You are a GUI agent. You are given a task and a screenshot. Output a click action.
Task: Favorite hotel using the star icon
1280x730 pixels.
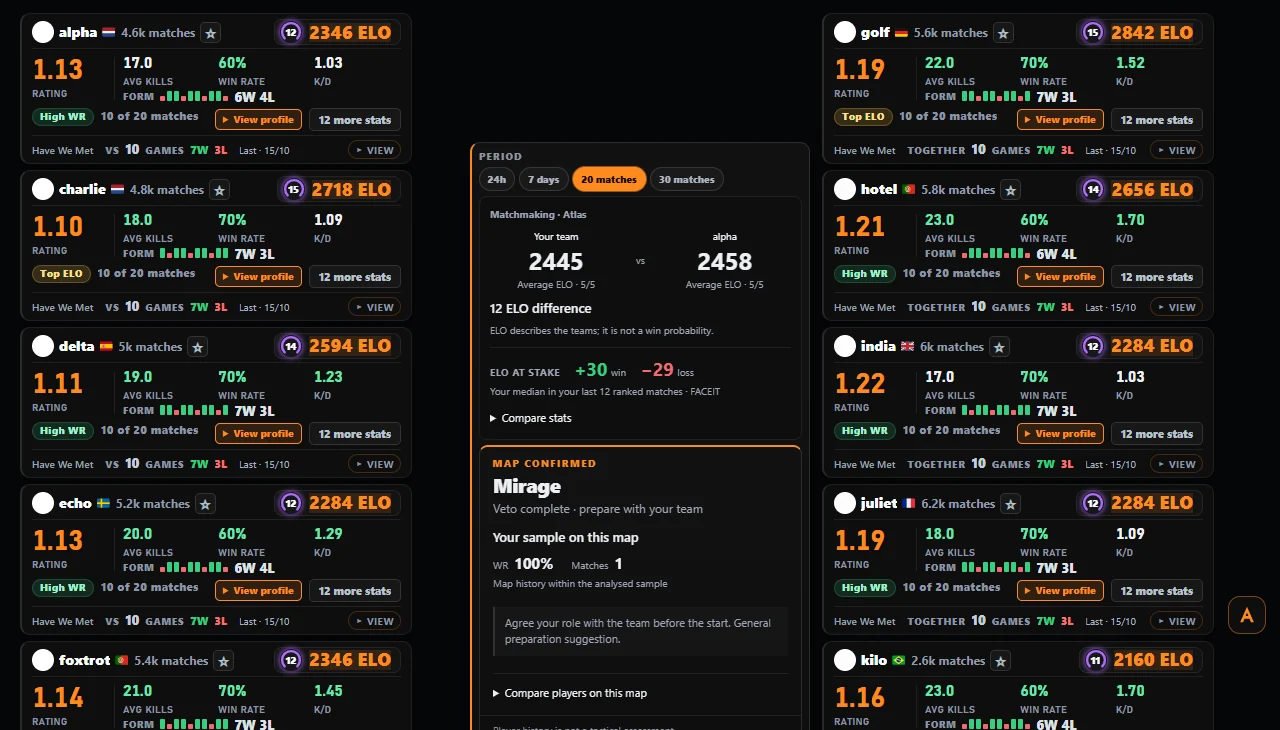pos(1011,190)
